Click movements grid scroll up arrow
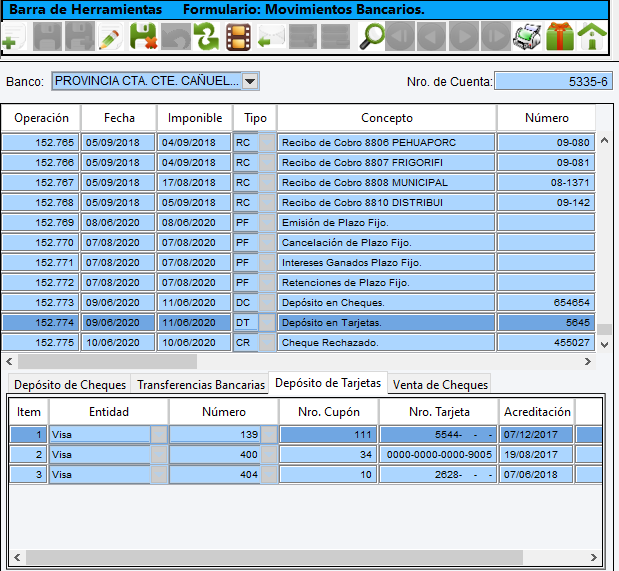This screenshot has height=571, width=619. click(604, 140)
